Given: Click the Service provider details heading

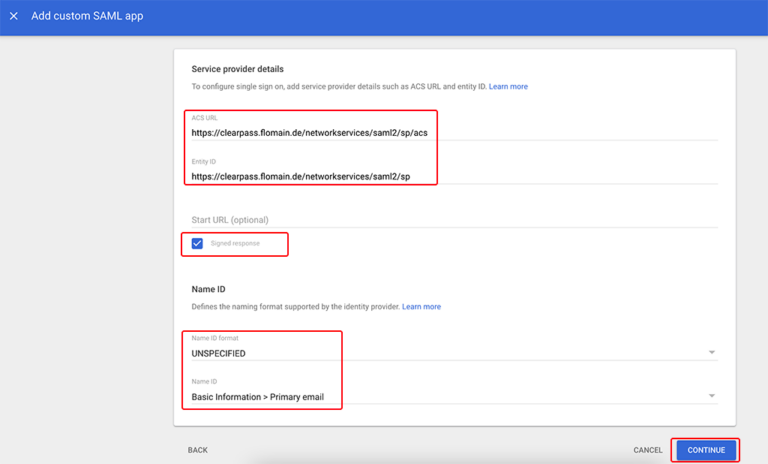Looking at the screenshot, I should click(x=238, y=69).
